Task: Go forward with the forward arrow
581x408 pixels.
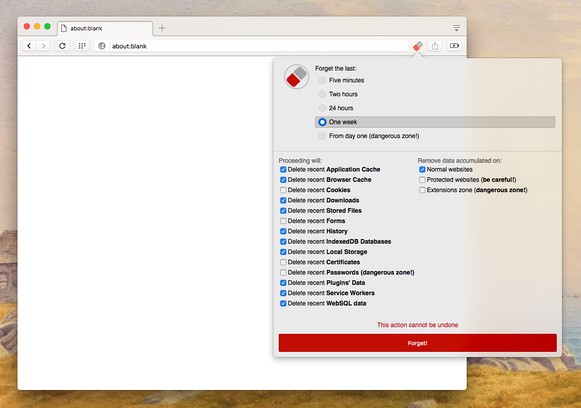Action: coord(43,46)
